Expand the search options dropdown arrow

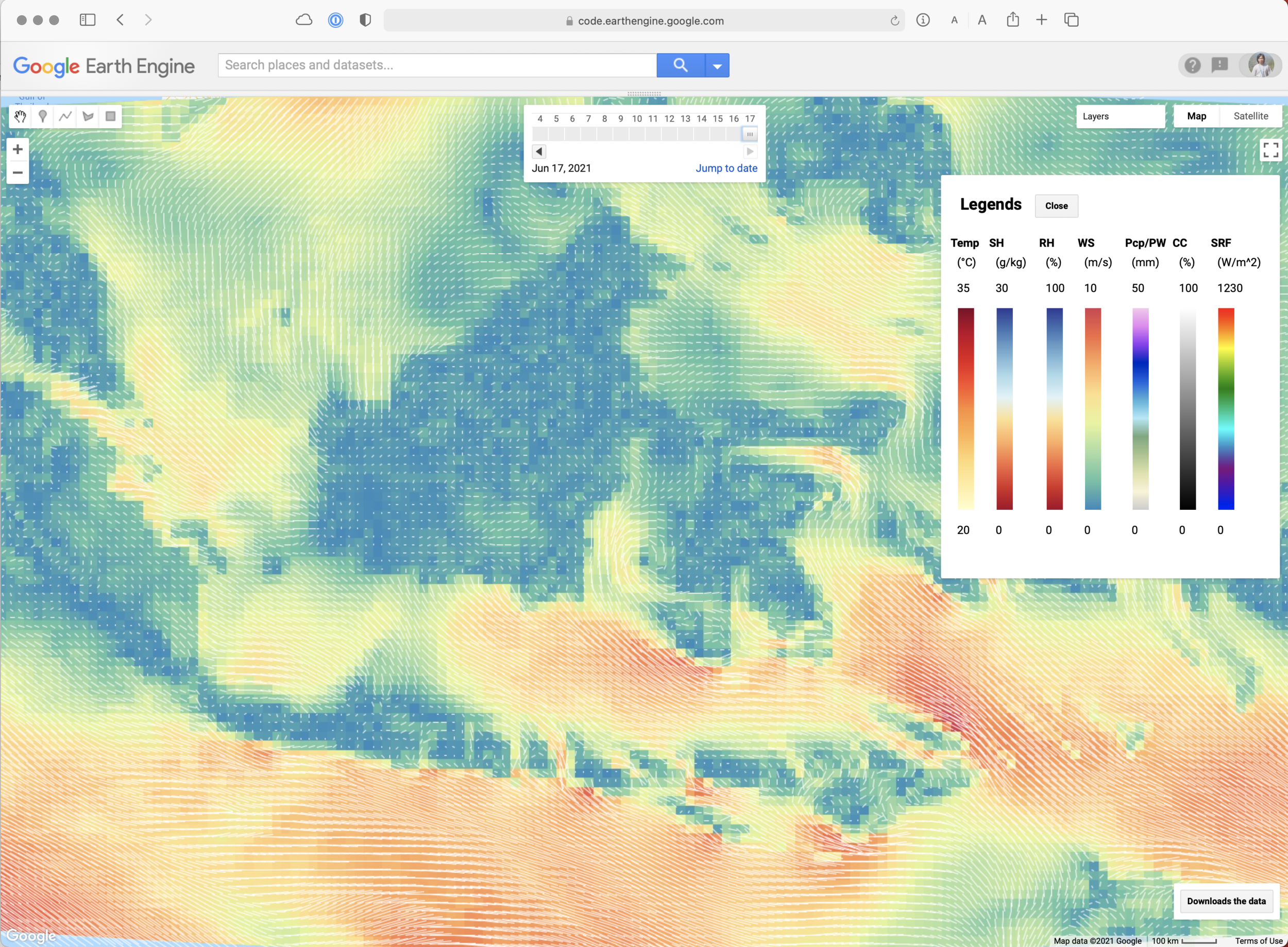(717, 65)
